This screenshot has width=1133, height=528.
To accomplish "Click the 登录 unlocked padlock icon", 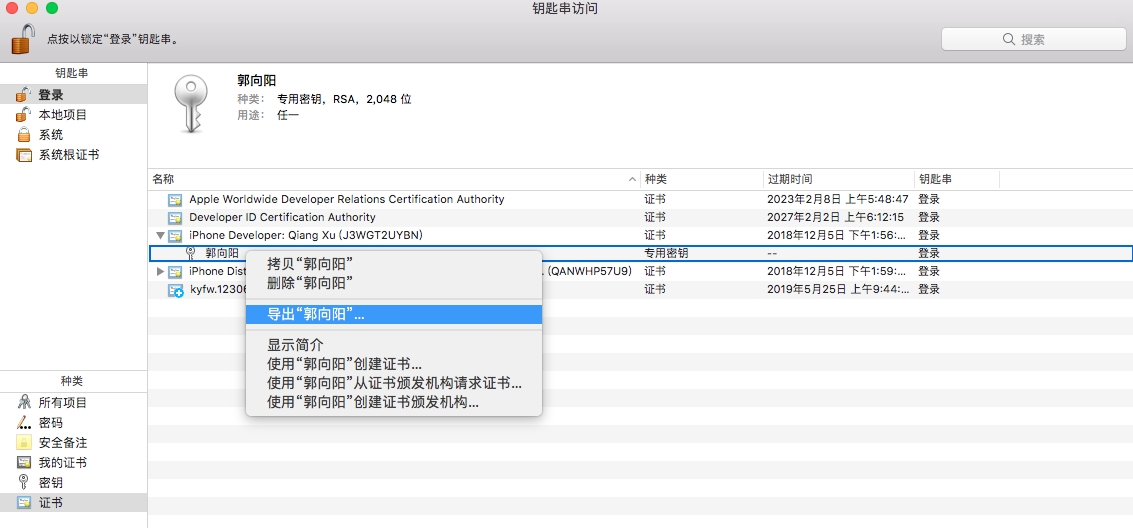I will (x=24, y=95).
